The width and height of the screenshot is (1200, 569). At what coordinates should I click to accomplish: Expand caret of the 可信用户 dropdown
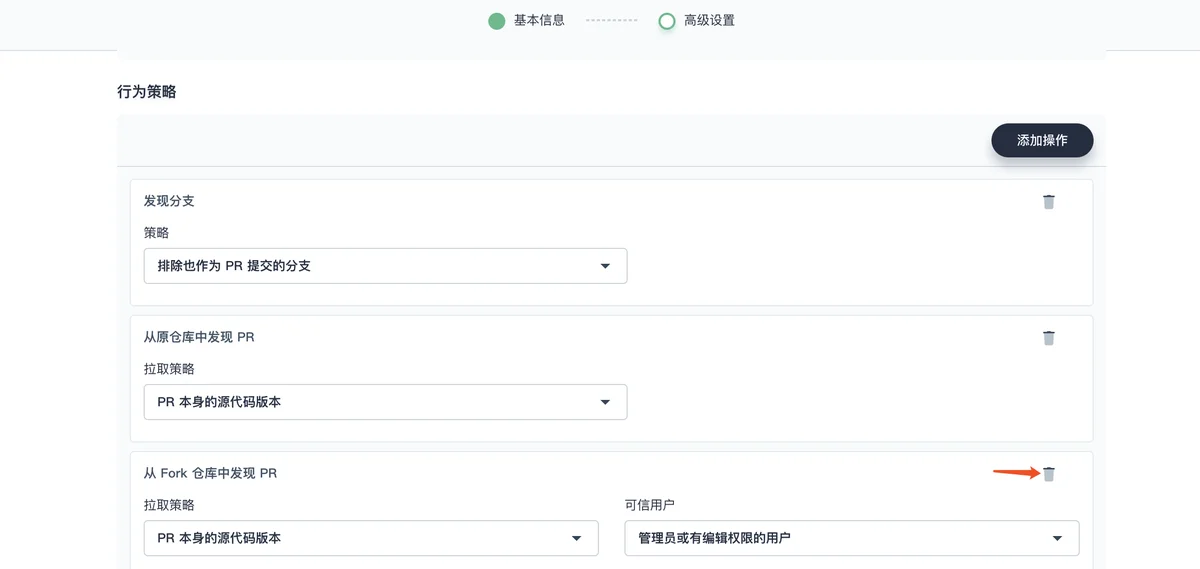tap(1057, 538)
